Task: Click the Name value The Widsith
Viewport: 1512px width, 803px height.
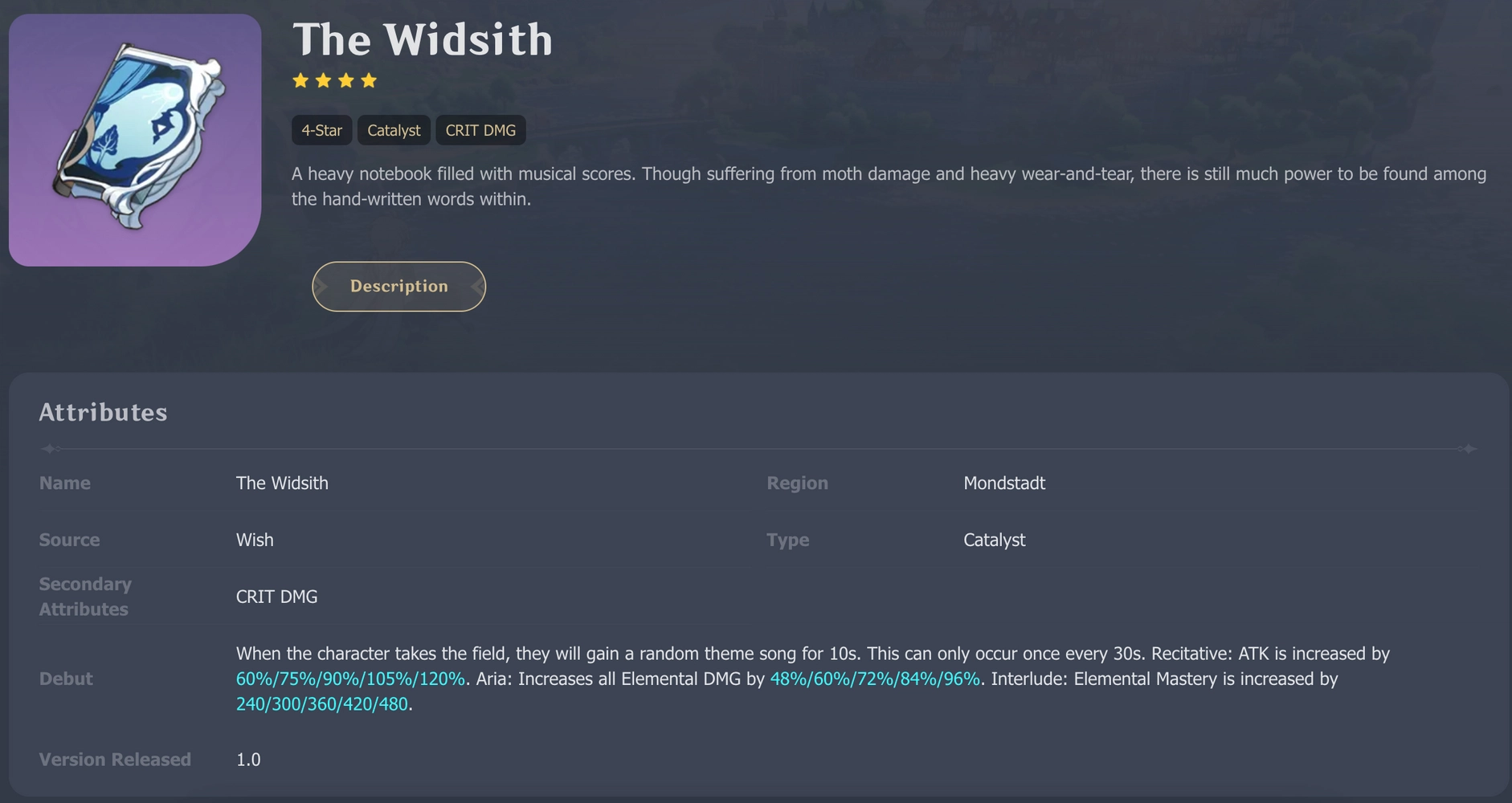Action: (x=282, y=483)
